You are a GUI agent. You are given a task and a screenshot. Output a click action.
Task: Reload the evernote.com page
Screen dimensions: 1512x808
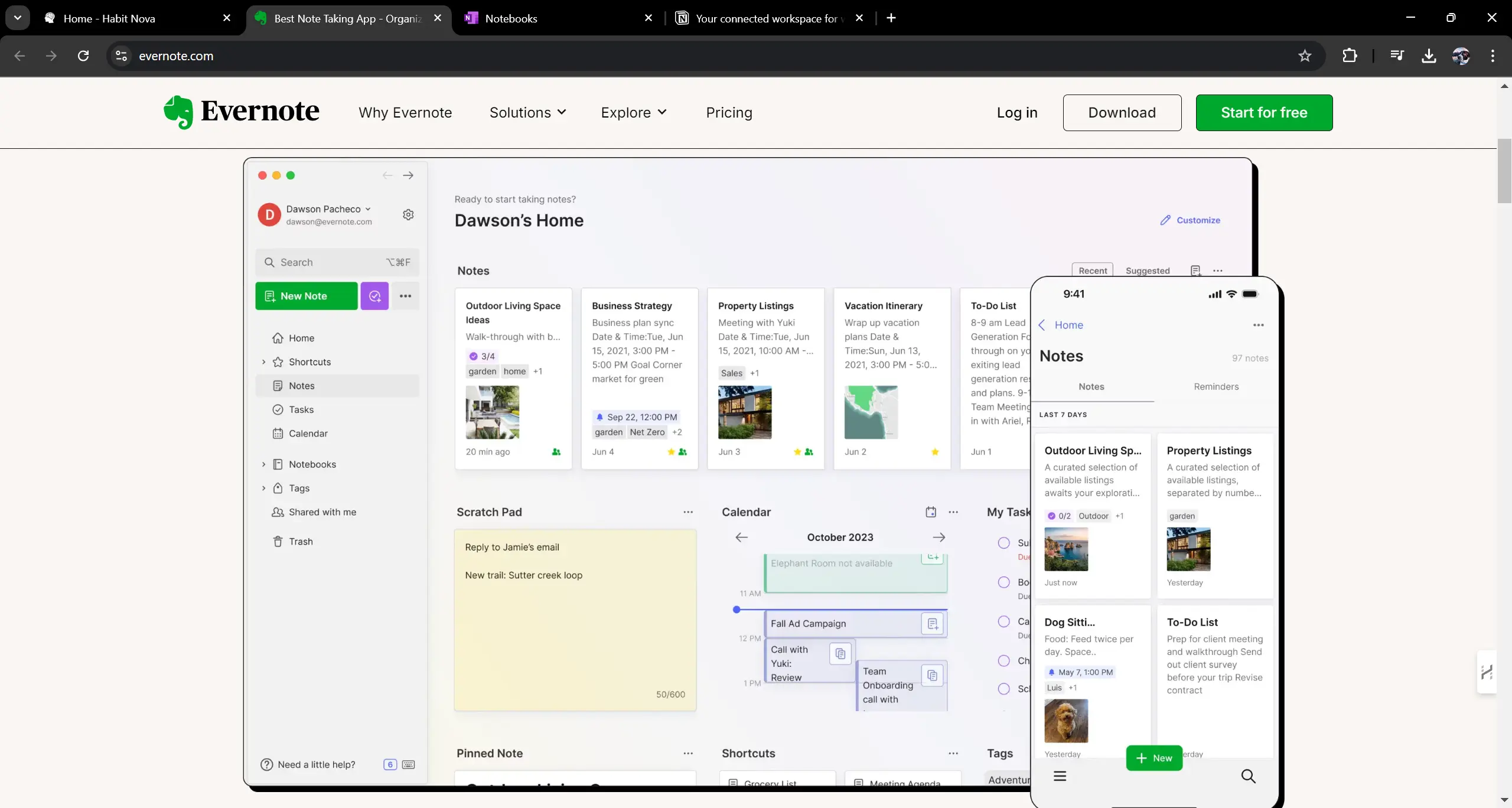83,56
